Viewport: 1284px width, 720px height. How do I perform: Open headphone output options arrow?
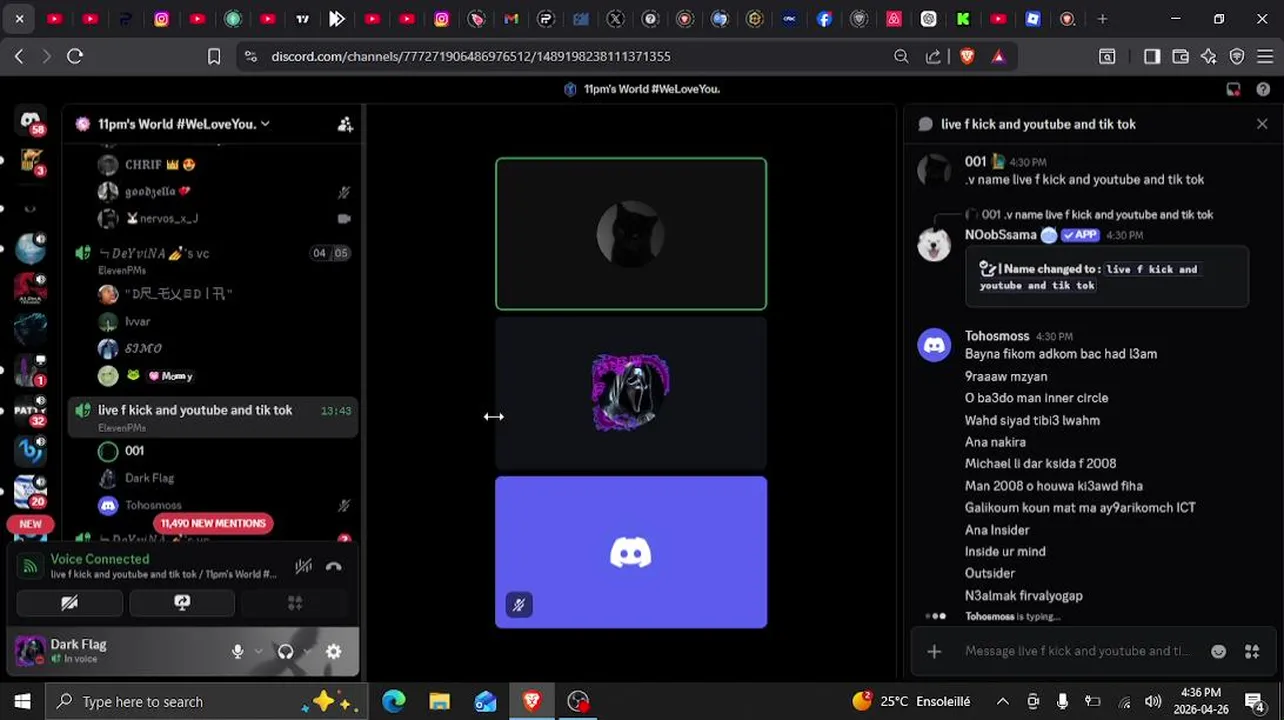(x=306, y=651)
